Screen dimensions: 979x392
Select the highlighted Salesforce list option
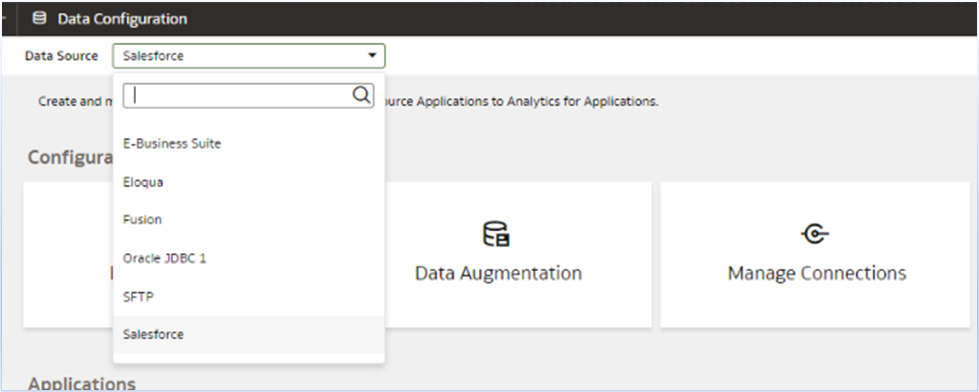(248, 335)
